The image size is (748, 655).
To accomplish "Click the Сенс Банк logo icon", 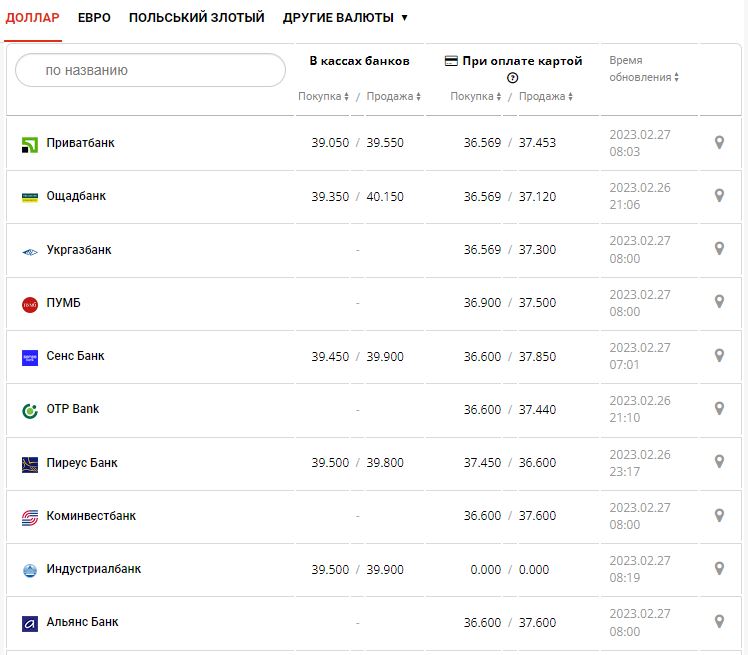I will click(x=30, y=357).
